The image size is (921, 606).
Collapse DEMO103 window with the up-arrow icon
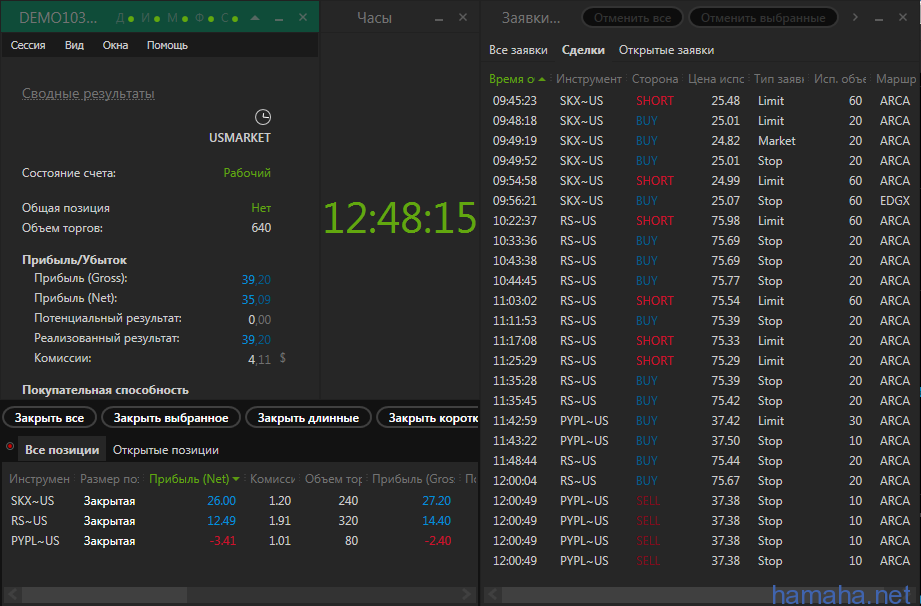click(x=255, y=18)
